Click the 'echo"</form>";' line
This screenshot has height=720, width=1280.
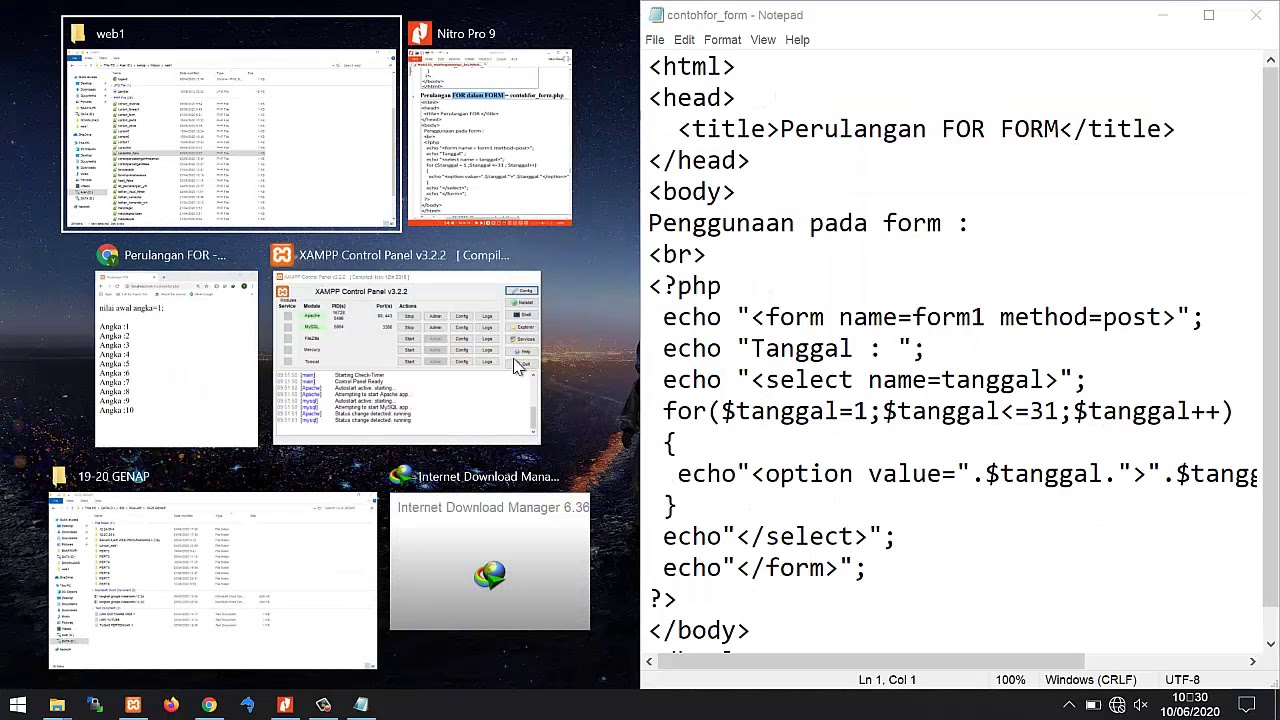click(764, 568)
